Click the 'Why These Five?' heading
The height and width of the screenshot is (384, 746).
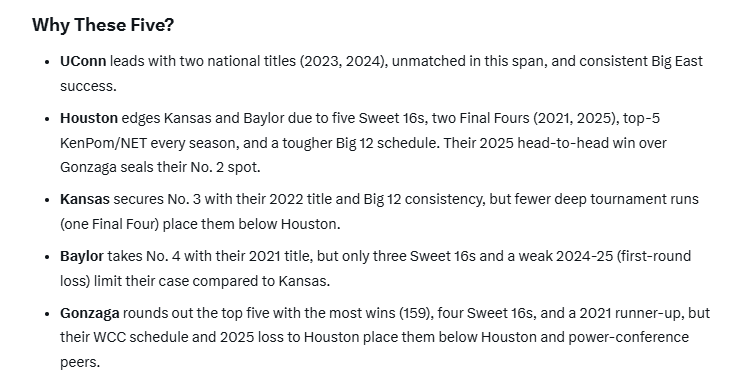point(103,25)
